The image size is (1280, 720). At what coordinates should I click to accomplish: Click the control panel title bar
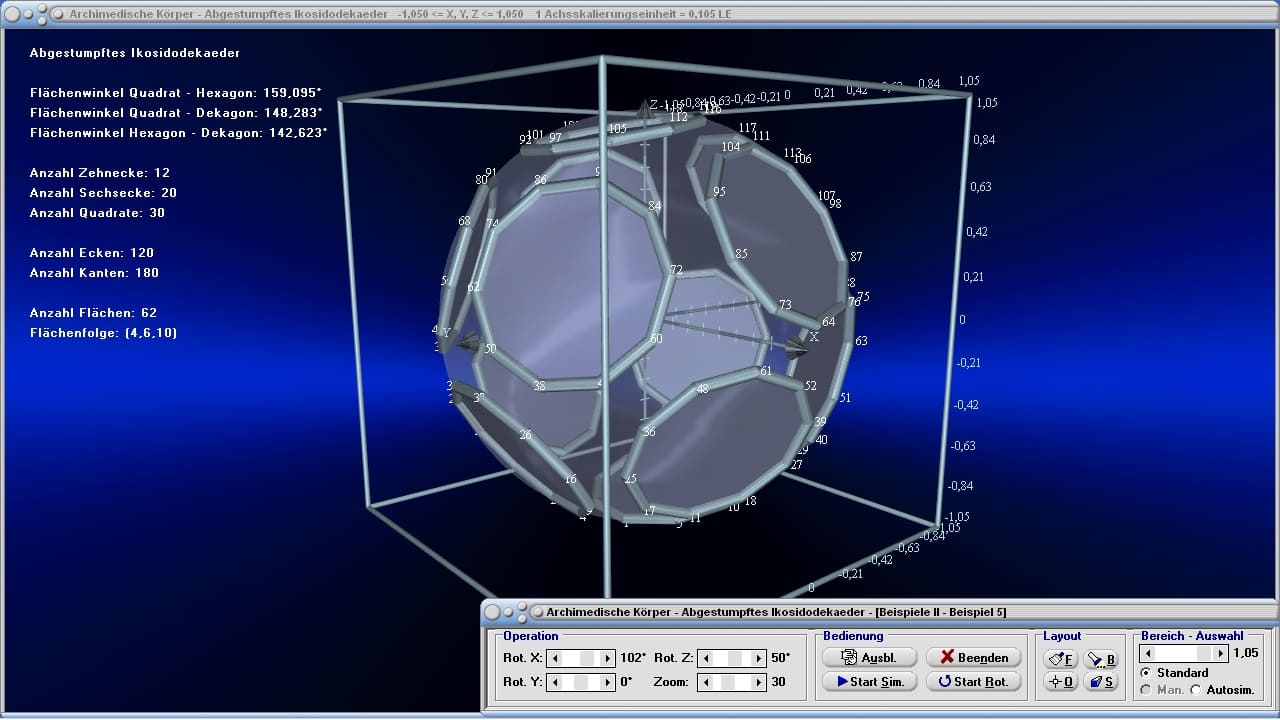click(880, 611)
